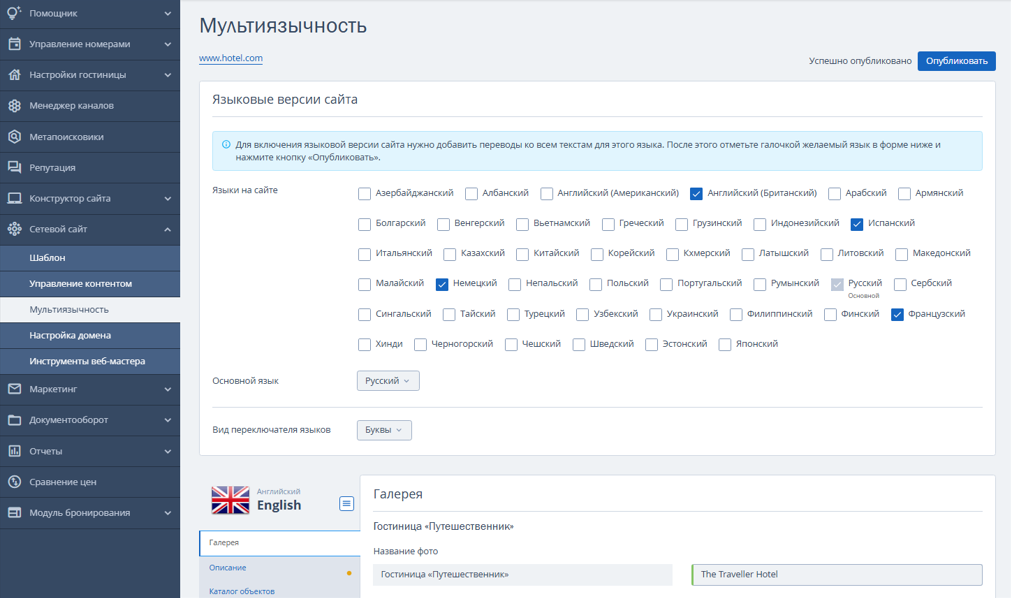Collapse the Сетевой сайт menu chevron
This screenshot has height=598, width=1011.
[167, 230]
